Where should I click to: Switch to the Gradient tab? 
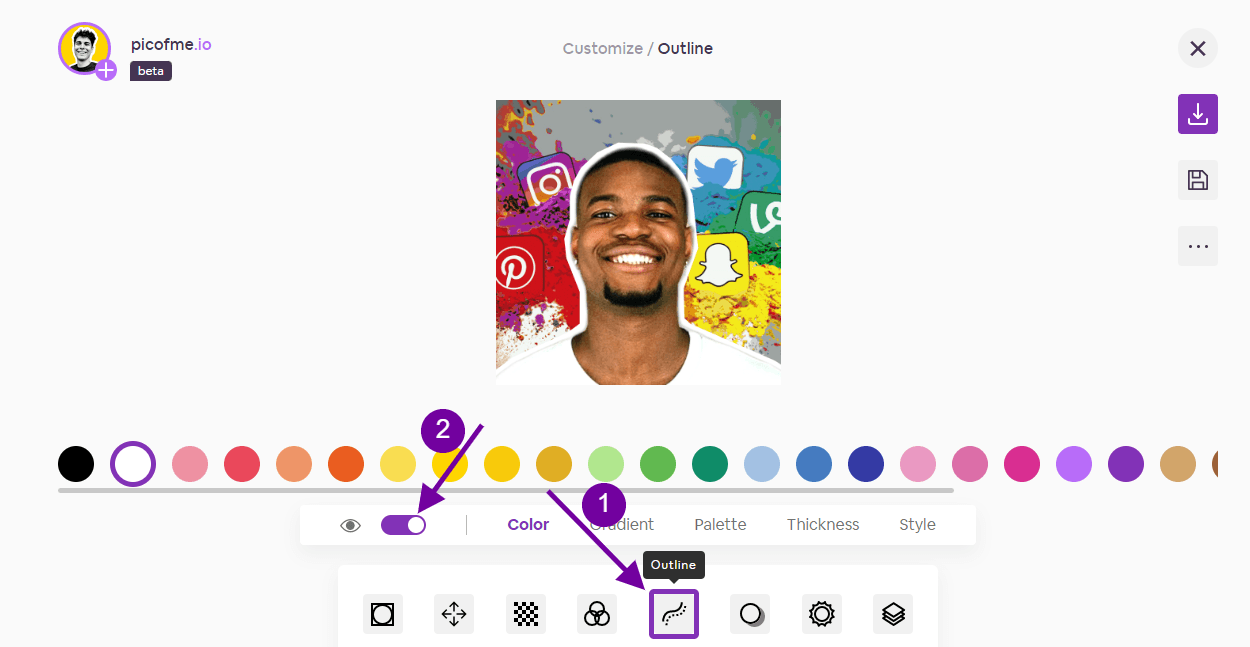622,525
